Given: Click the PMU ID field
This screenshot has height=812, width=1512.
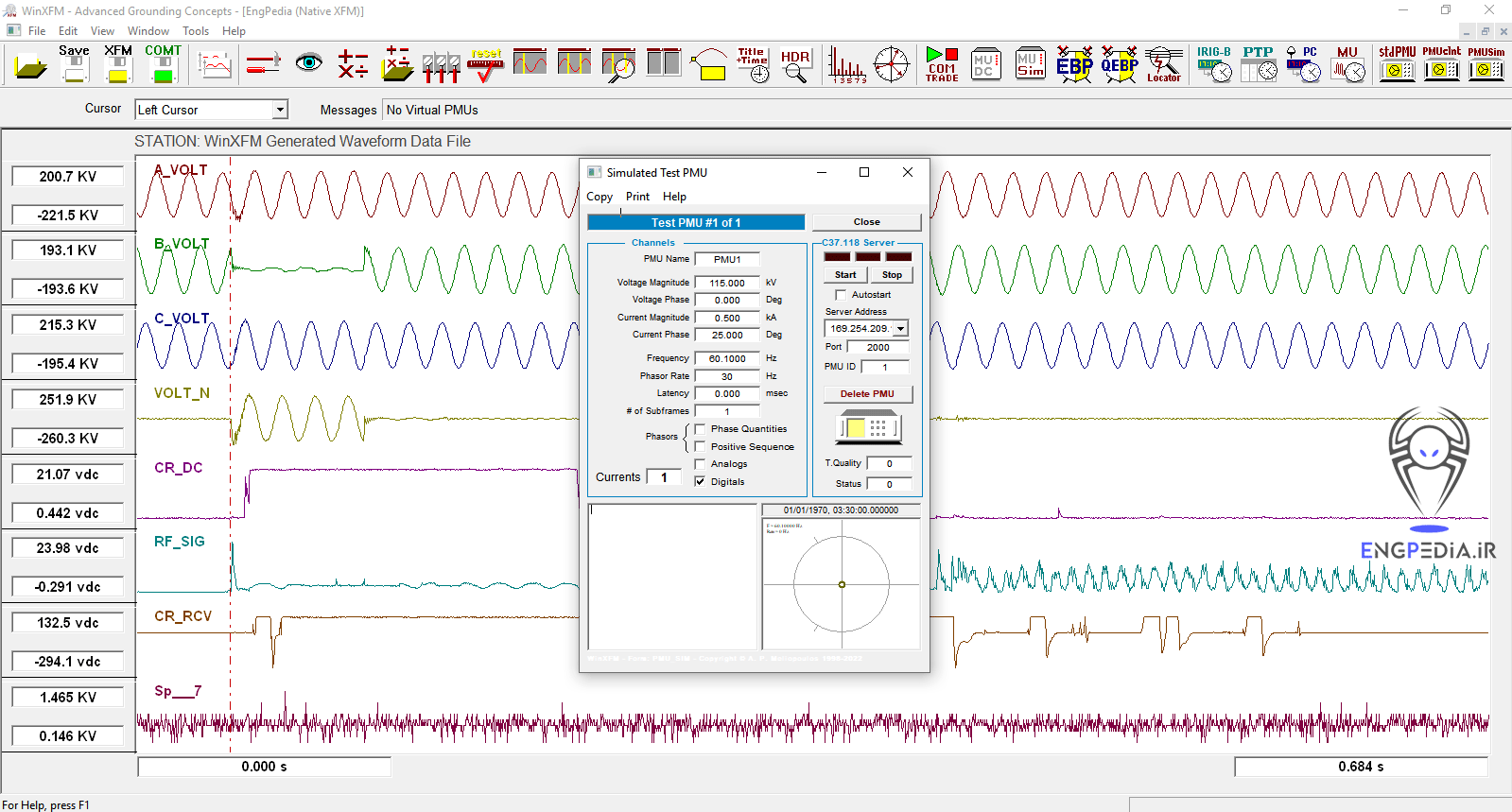Looking at the screenshot, I should pyautogui.click(x=885, y=367).
